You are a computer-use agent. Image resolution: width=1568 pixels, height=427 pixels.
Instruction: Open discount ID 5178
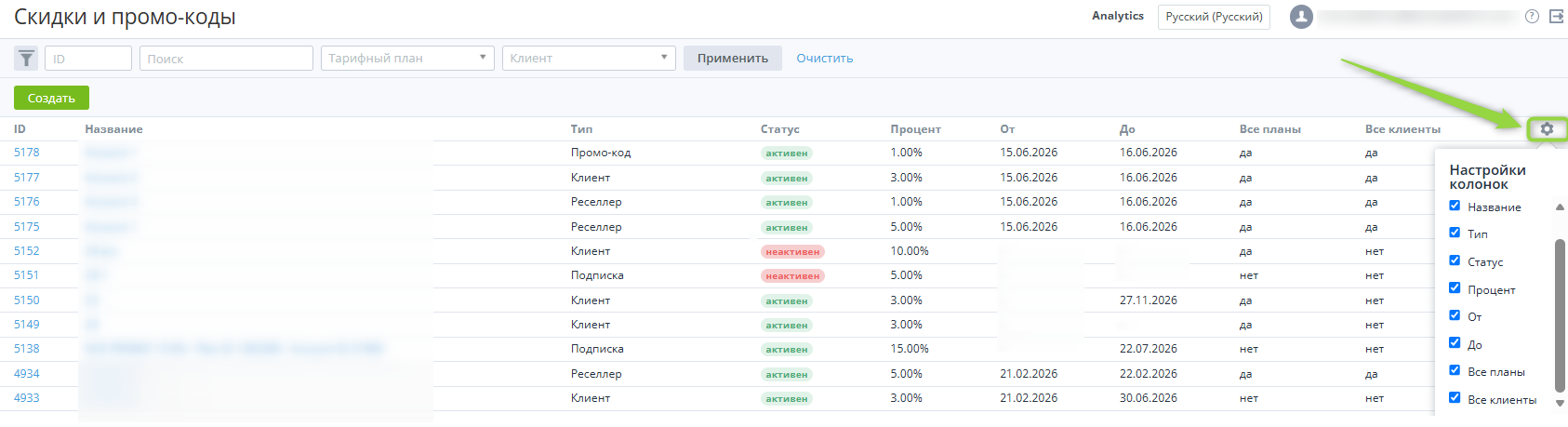point(27,153)
